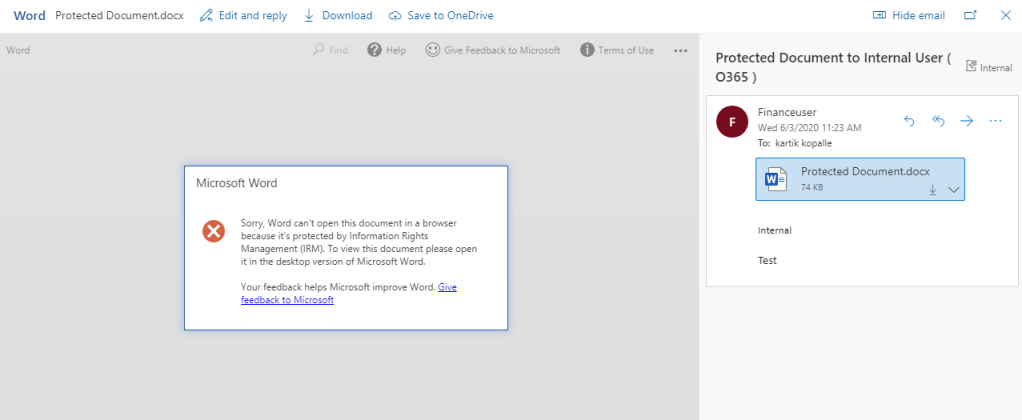
Task: Click the Microsoft Word dialog title
Action: [x=237, y=183]
